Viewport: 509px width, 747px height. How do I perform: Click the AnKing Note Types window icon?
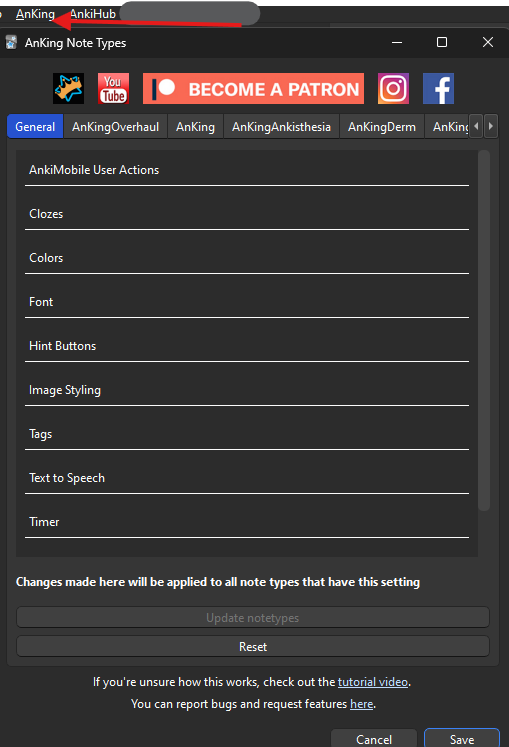click(11, 42)
